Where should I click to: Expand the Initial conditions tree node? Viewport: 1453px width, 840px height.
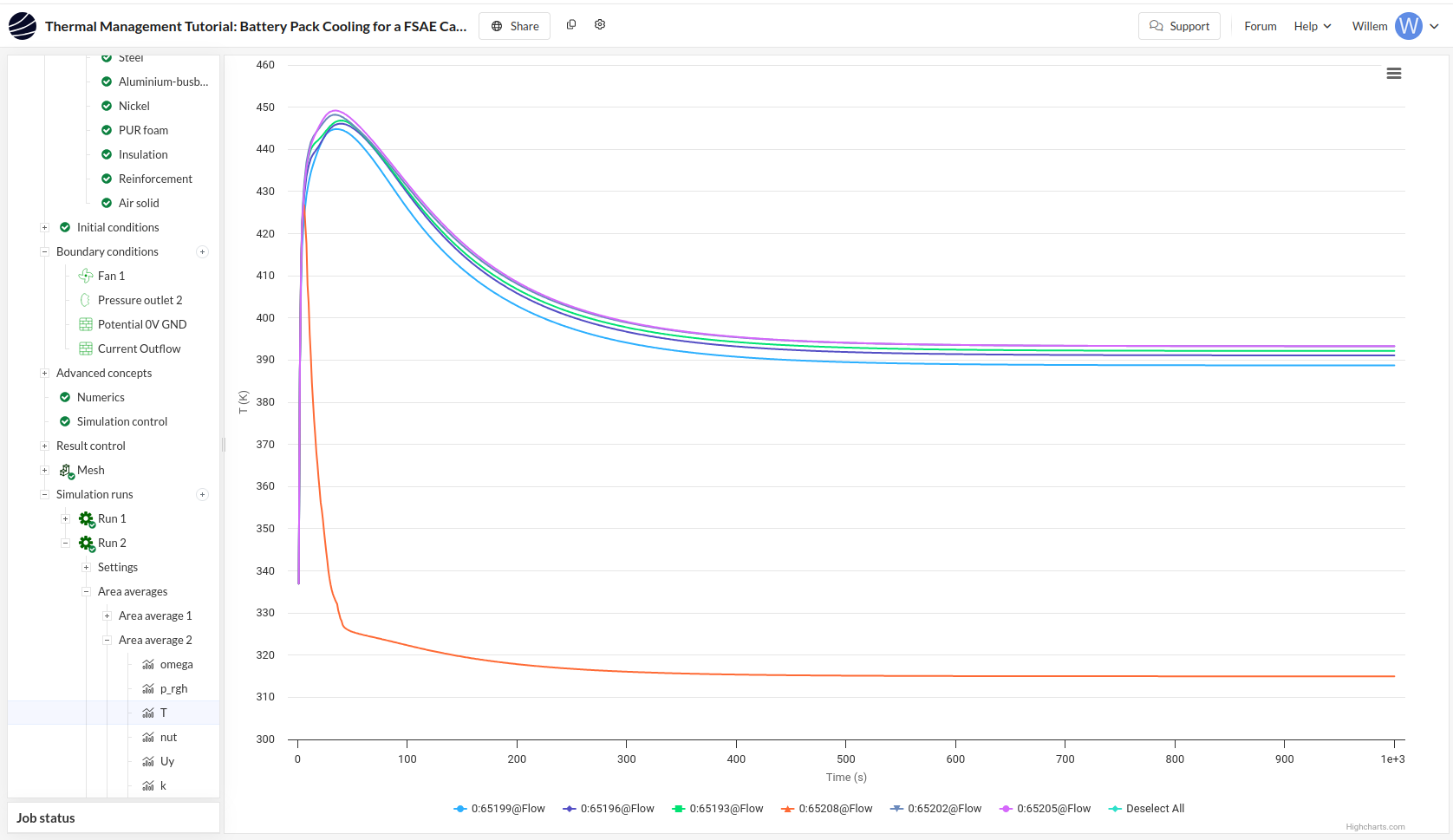[x=44, y=228]
